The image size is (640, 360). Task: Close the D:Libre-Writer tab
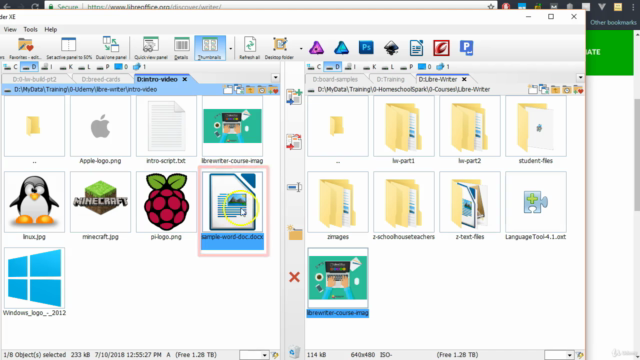pos(464,79)
